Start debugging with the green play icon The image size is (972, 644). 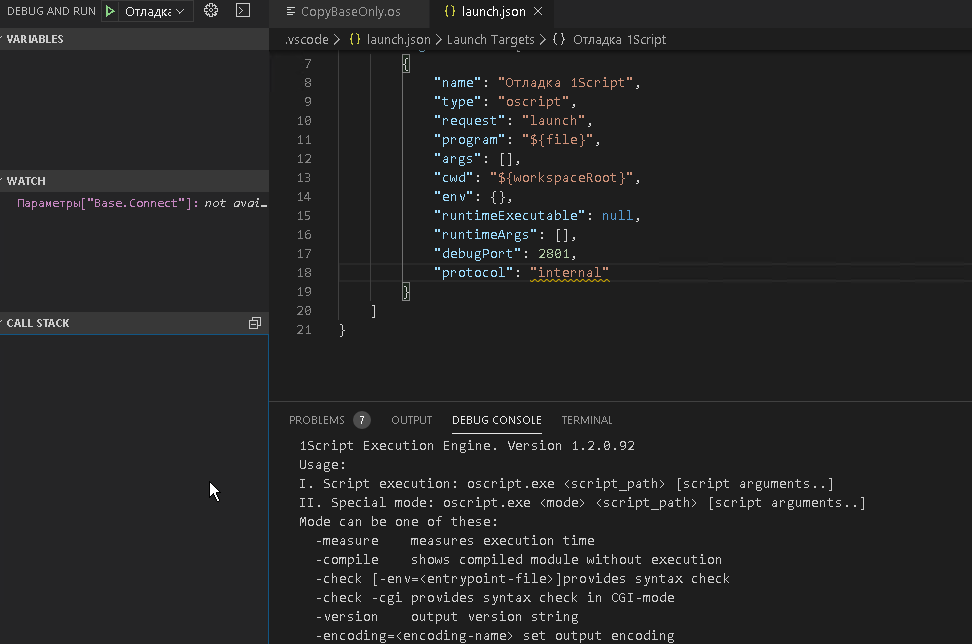(110, 10)
